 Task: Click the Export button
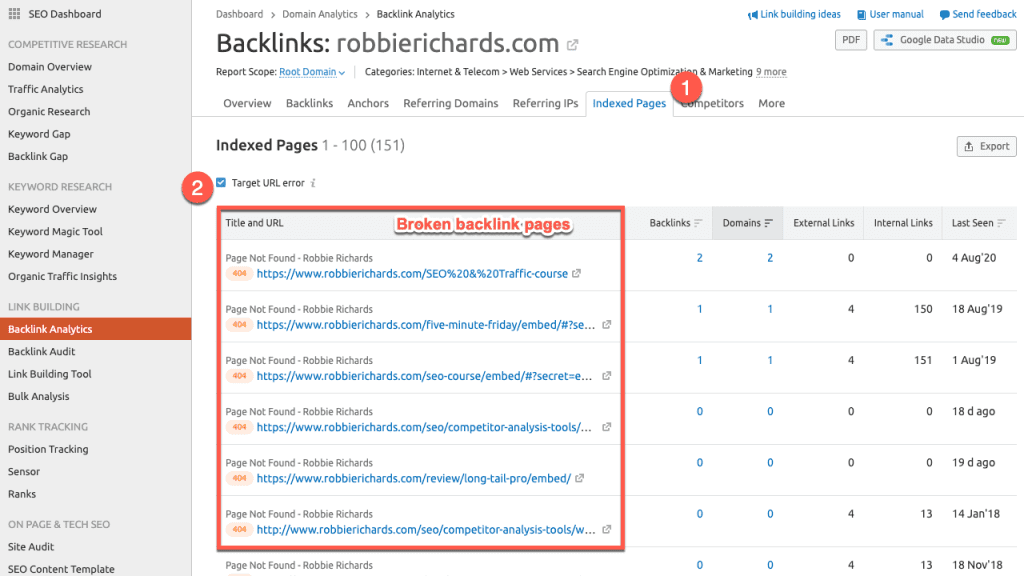986,146
